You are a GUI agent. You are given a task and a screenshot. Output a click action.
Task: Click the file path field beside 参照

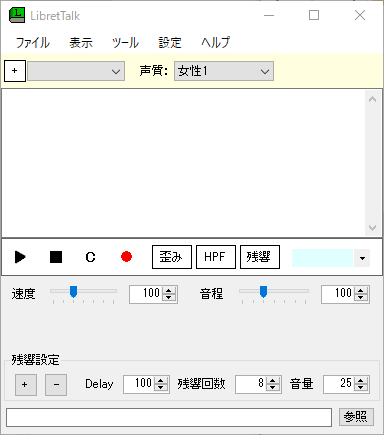click(169, 417)
